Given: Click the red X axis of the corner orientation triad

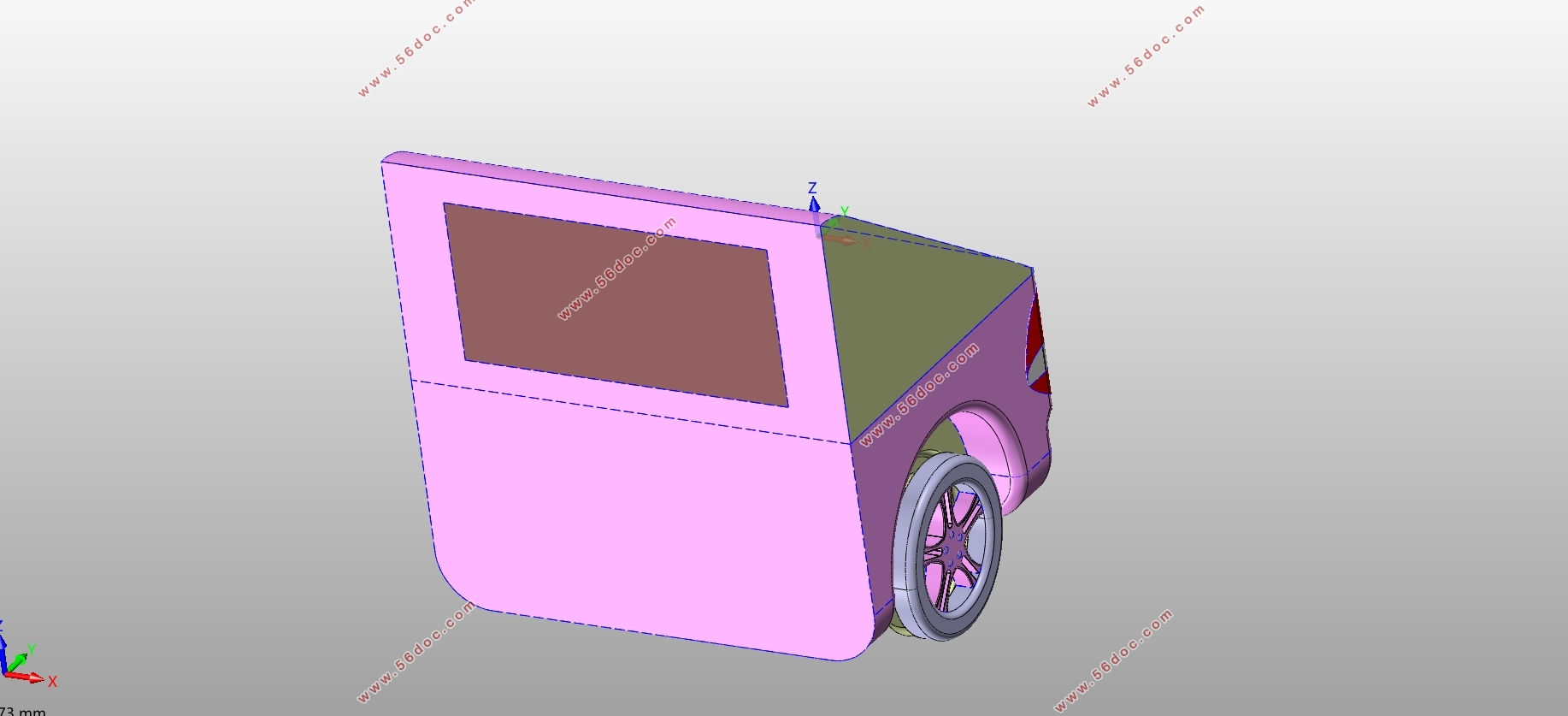Looking at the screenshot, I should (26, 677).
